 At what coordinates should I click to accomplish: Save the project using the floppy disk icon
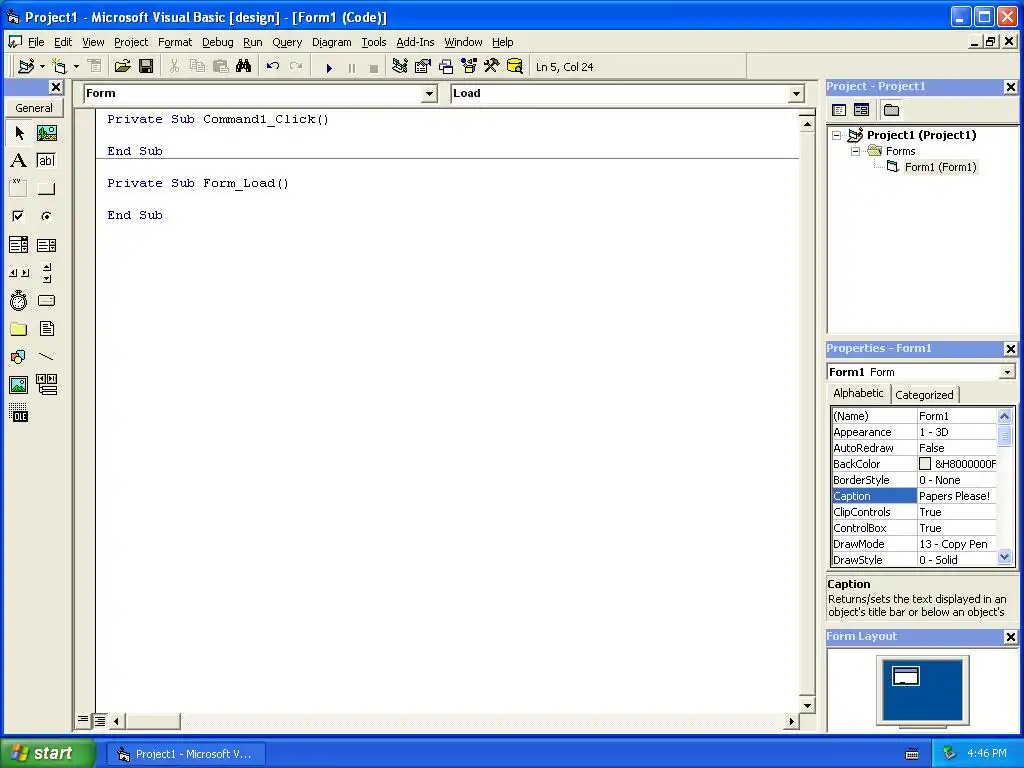tap(146, 67)
